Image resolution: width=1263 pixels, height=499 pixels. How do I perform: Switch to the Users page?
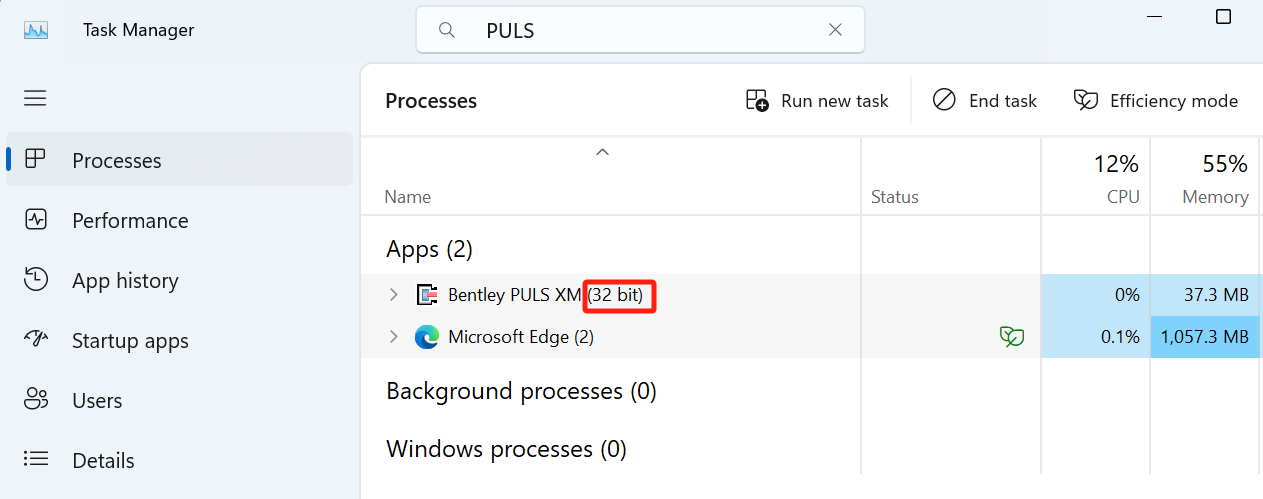97,401
